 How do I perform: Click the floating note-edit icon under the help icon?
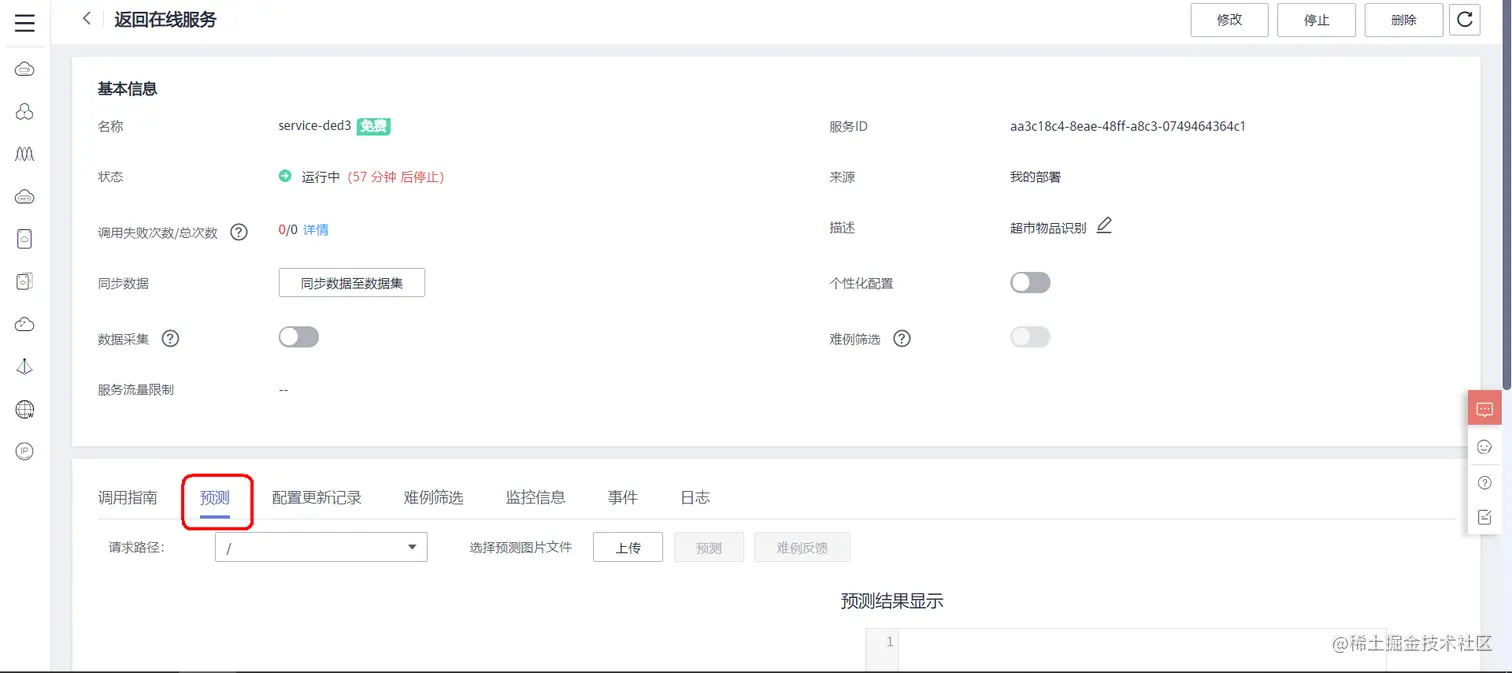tap(1485, 517)
